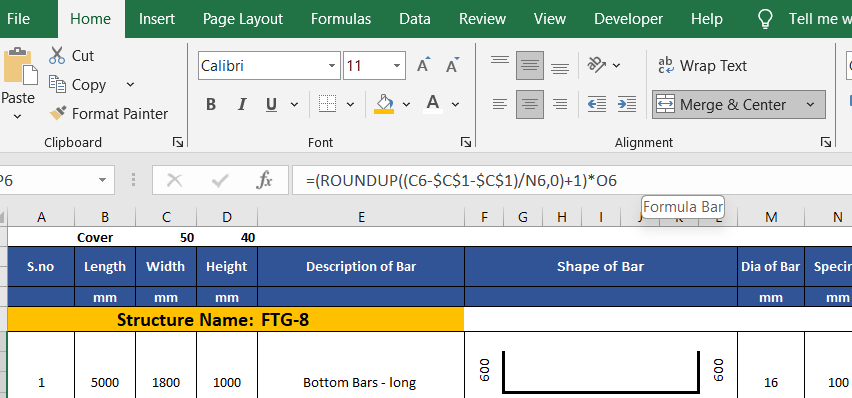This screenshot has width=852, height=398.
Task: Select the column M header
Action: click(x=771, y=217)
